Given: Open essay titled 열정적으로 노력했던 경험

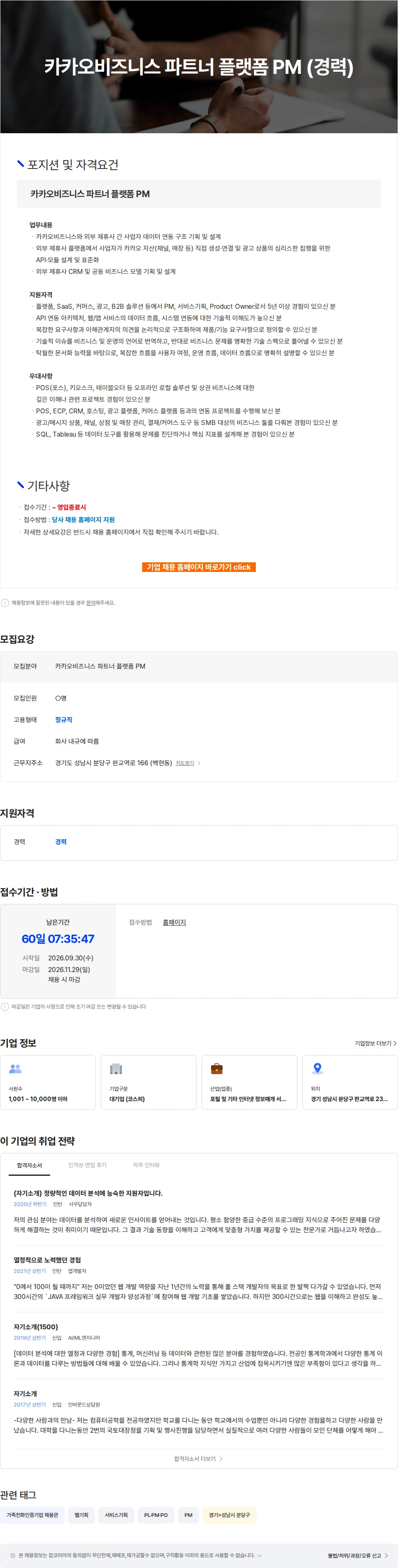Looking at the screenshot, I should pos(47,1260).
